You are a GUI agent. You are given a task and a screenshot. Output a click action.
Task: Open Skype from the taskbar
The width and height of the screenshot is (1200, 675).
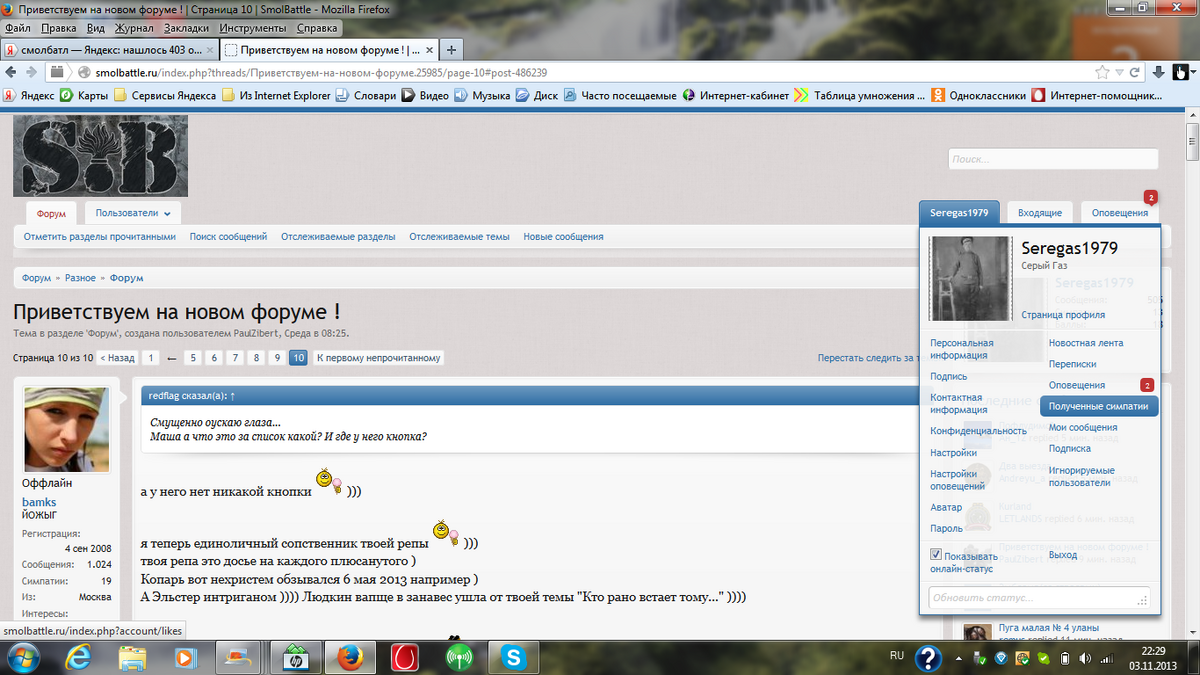click(514, 657)
